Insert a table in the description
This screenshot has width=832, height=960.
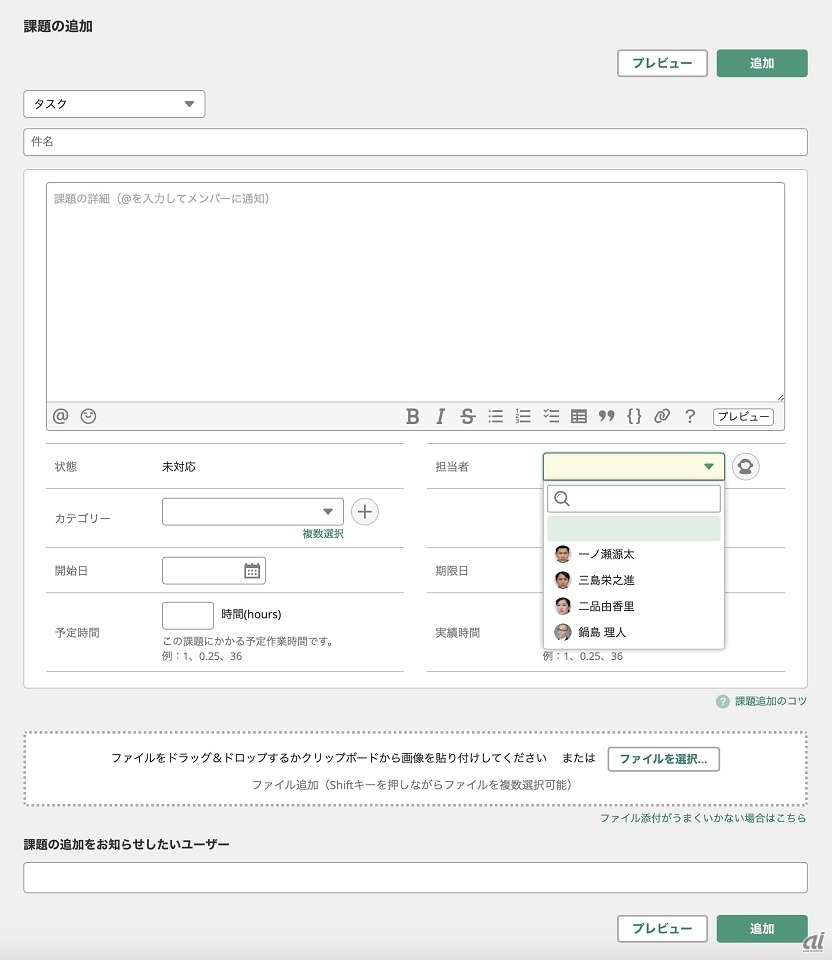[x=578, y=417]
